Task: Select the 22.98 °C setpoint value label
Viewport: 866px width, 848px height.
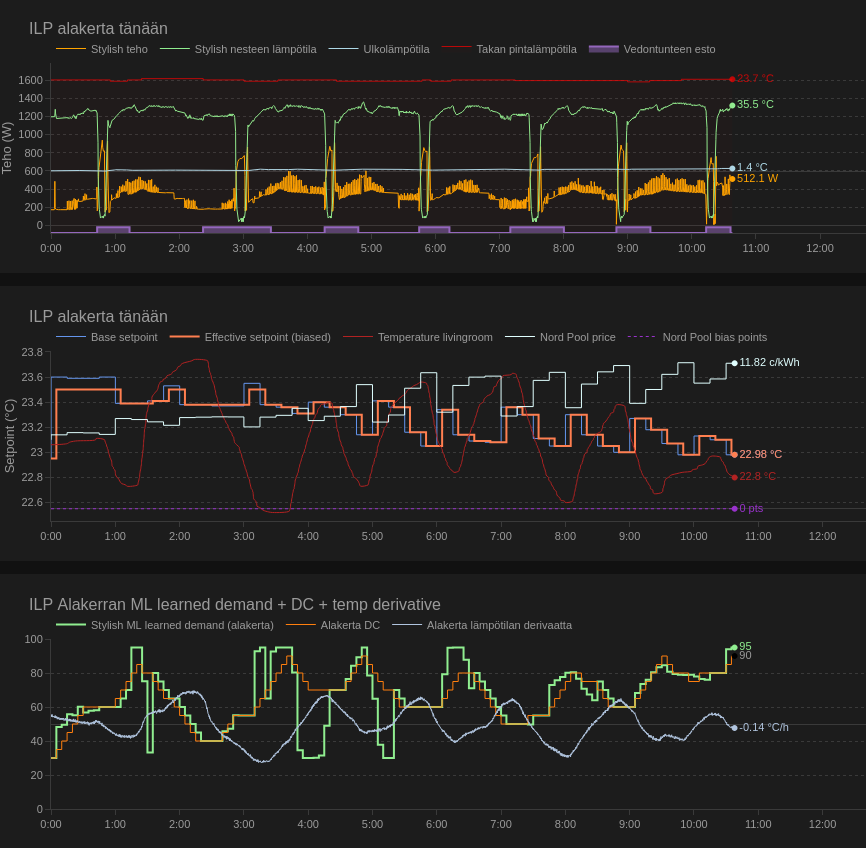Action: pyautogui.click(x=760, y=454)
